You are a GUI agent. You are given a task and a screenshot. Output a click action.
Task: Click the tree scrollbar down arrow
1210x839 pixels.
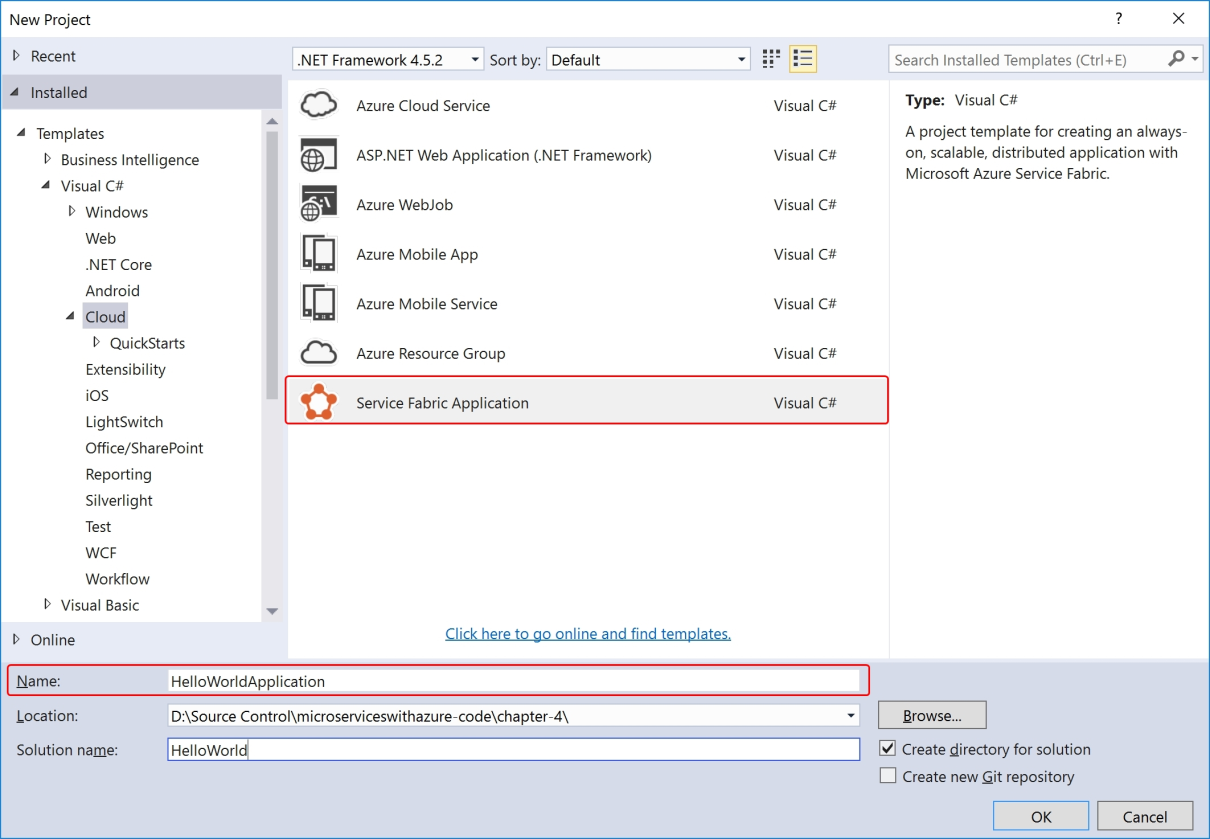[272, 611]
